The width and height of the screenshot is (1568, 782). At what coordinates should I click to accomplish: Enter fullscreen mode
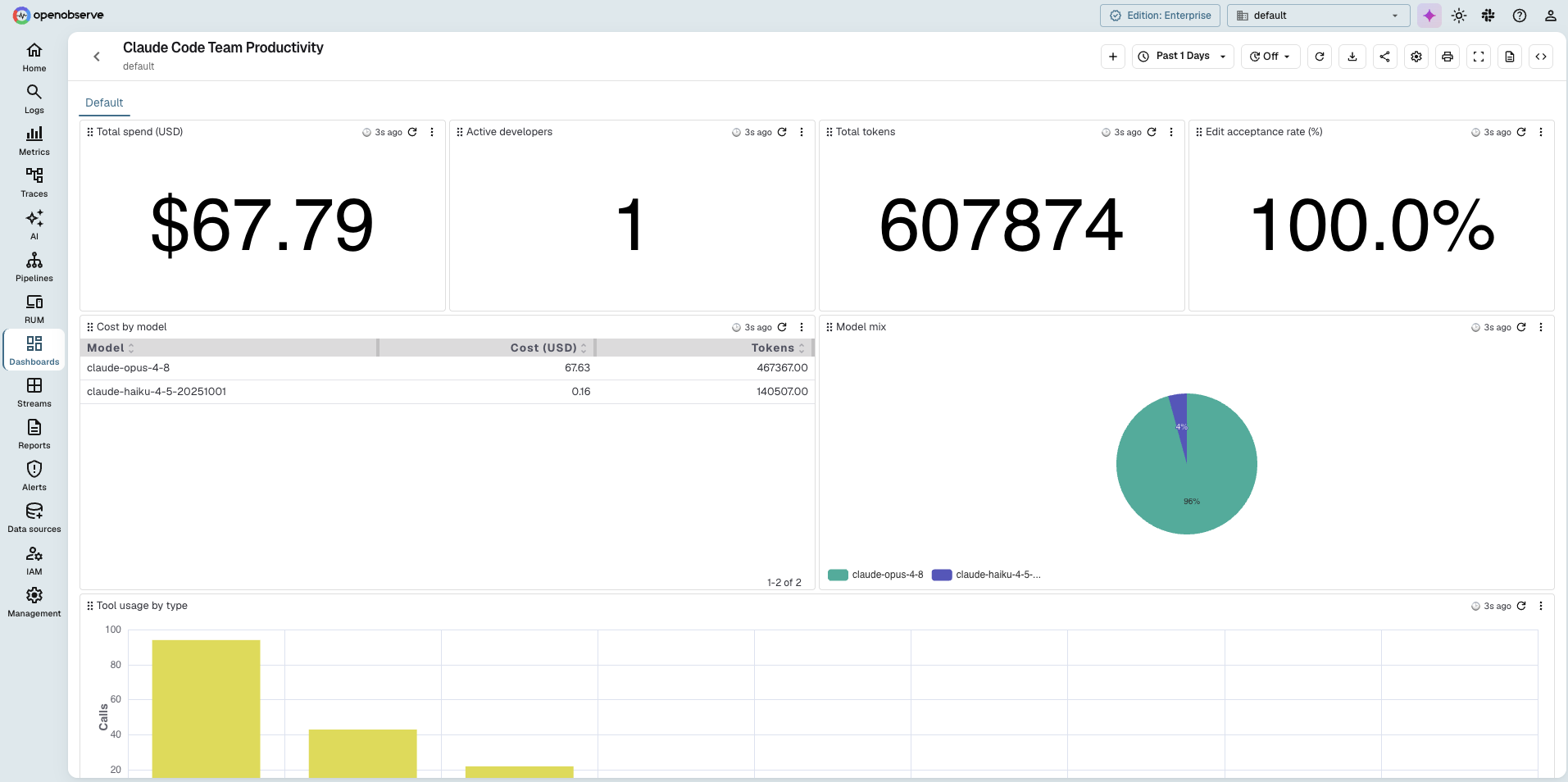click(1479, 57)
